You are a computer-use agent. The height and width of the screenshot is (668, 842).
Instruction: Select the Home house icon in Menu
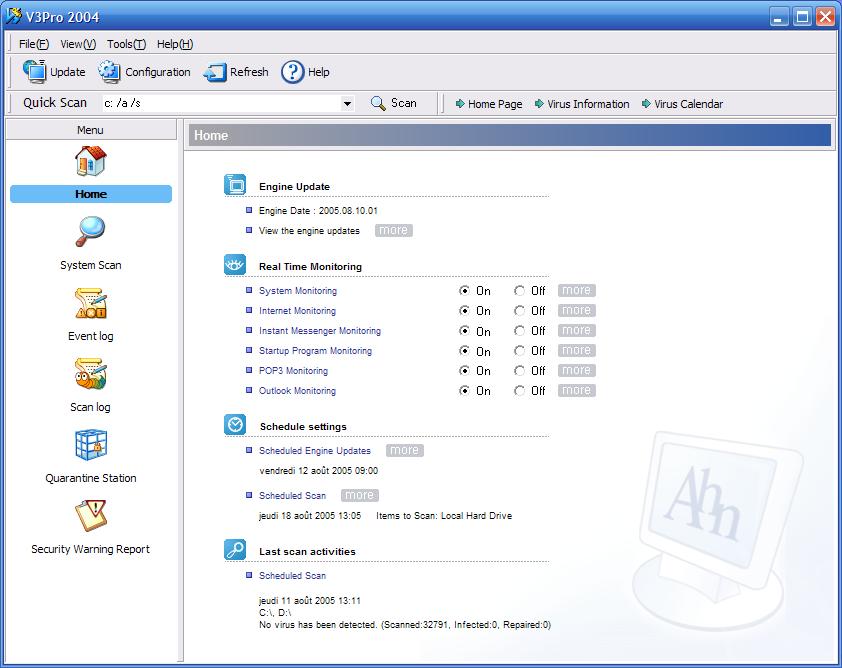click(x=91, y=161)
